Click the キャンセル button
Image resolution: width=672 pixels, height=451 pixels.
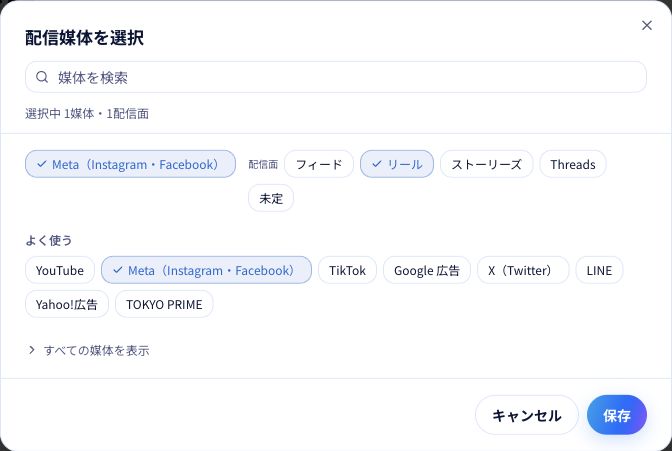pyautogui.click(x=527, y=415)
